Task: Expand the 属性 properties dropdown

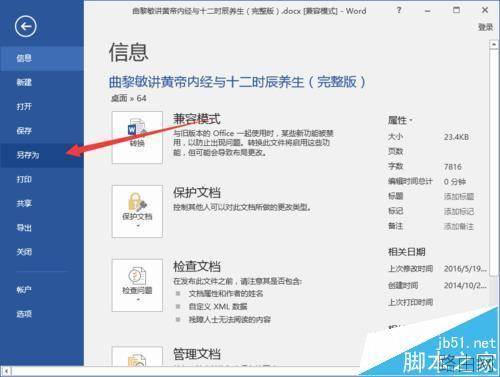Action: click(400, 120)
